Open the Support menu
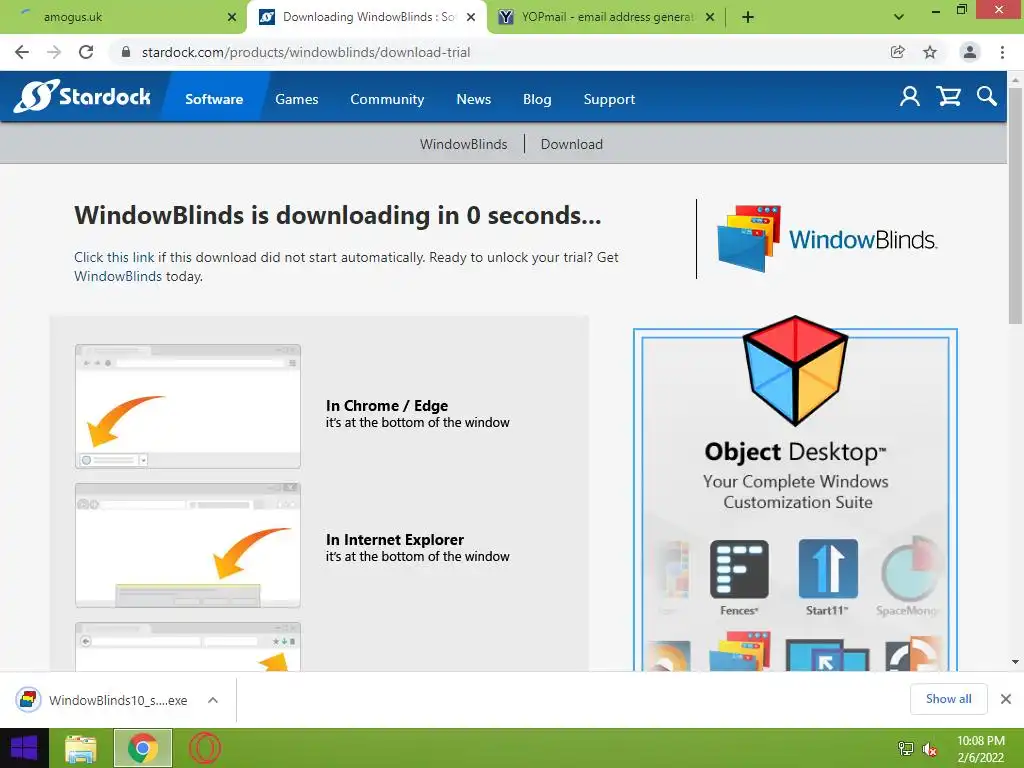1024x768 pixels. pos(609,99)
